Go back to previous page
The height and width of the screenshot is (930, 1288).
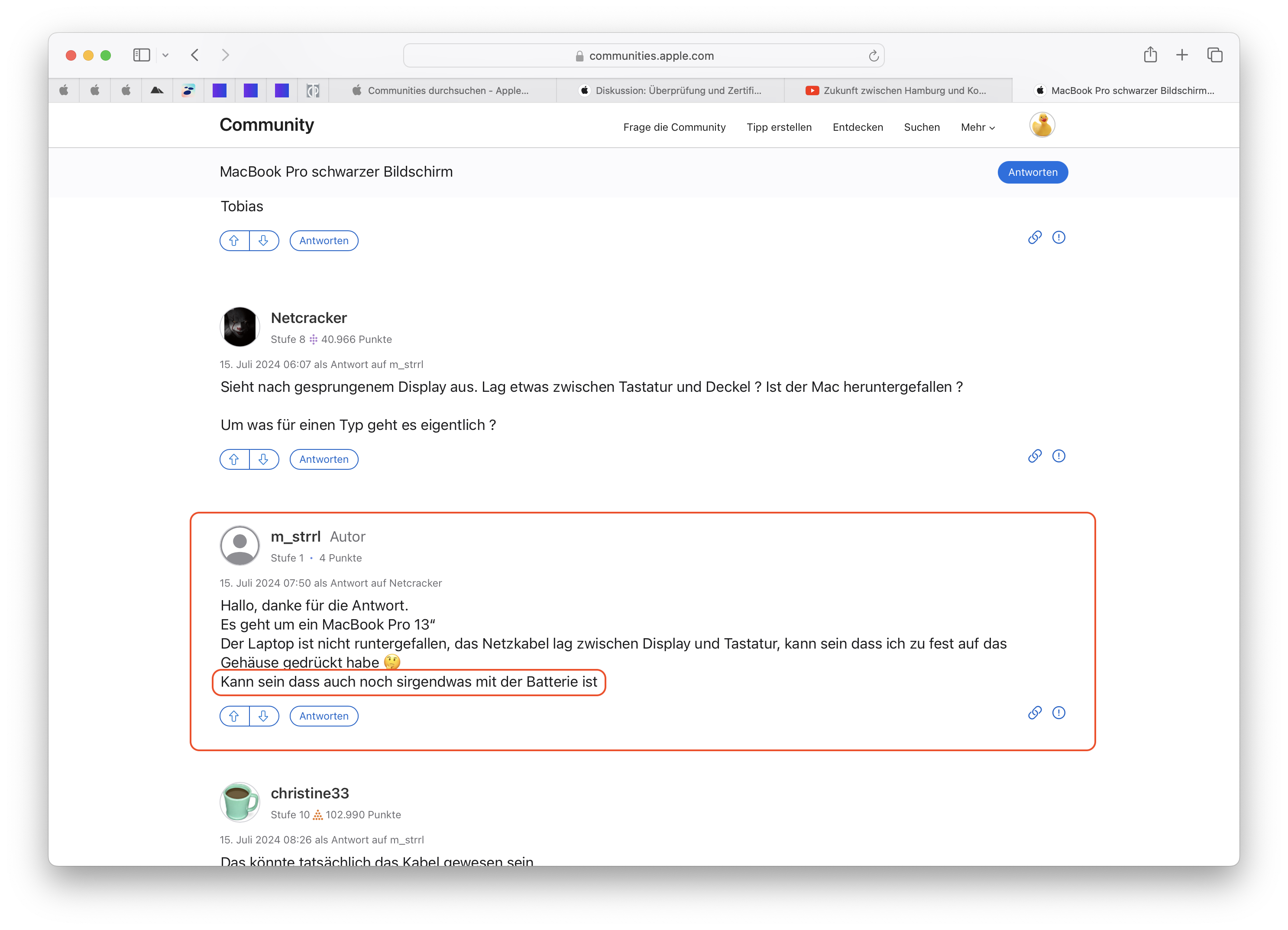pyautogui.click(x=195, y=55)
